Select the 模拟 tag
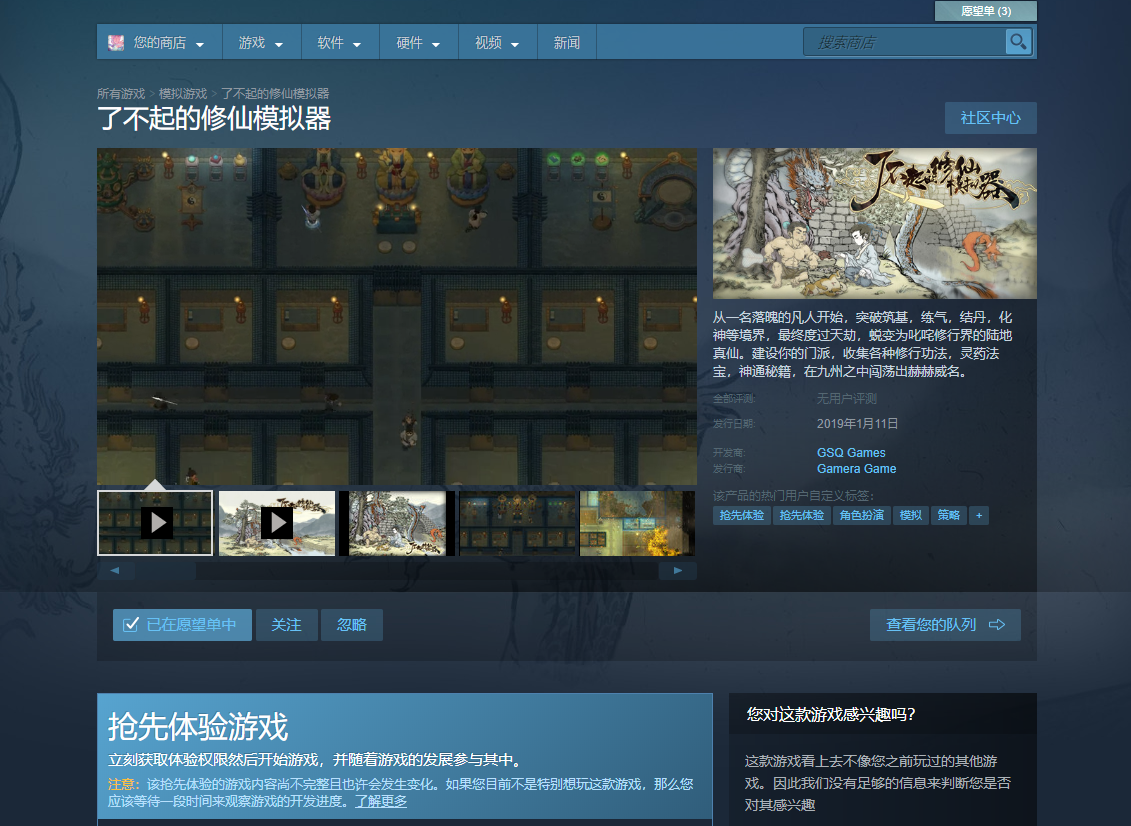 point(910,515)
